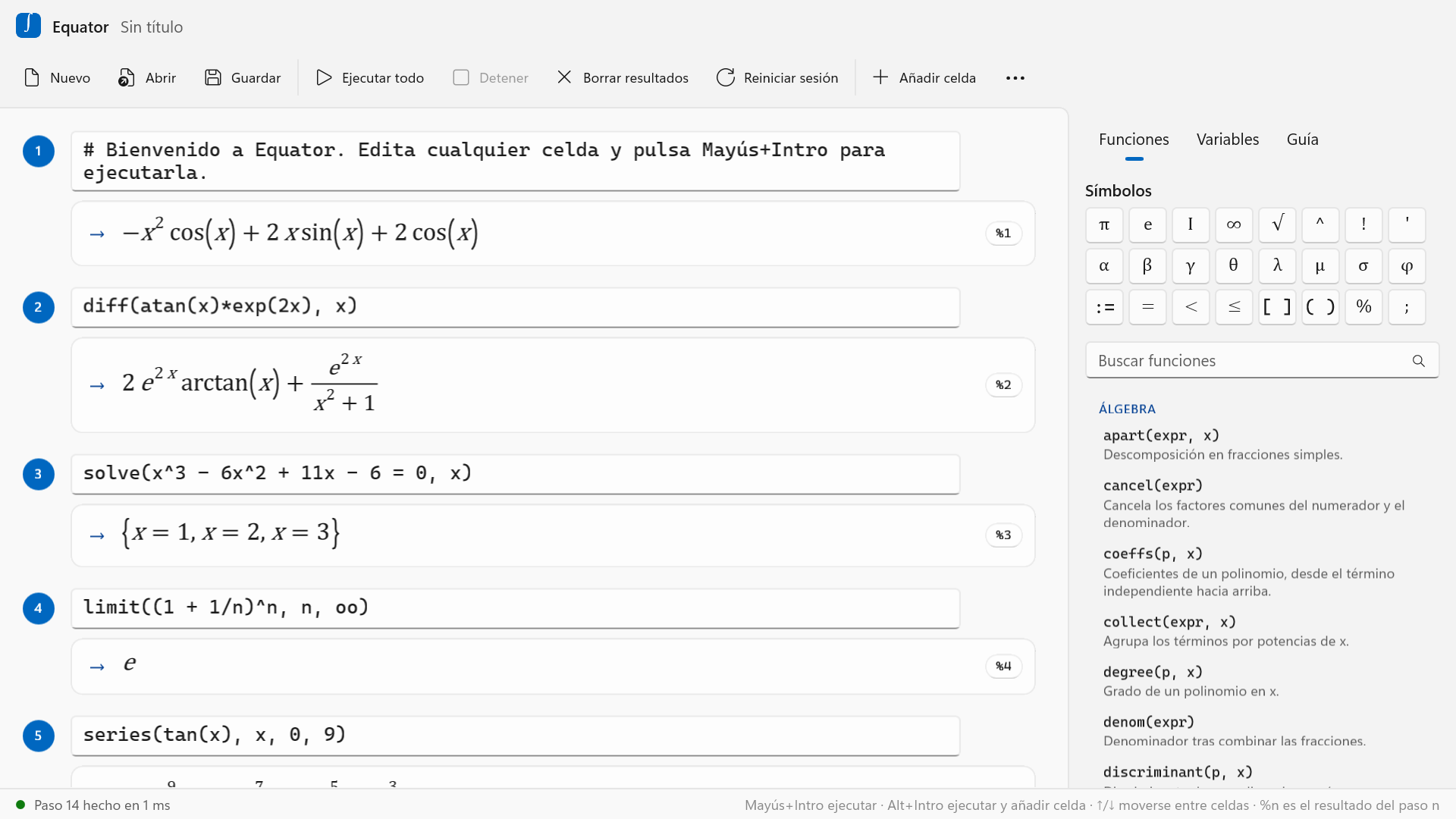Insert the caret power symbol
1456x819 pixels.
(1320, 225)
